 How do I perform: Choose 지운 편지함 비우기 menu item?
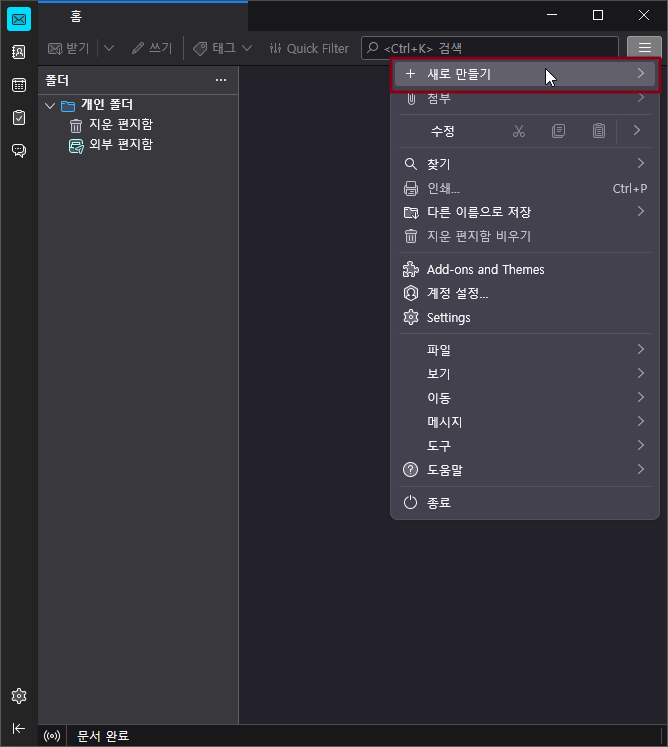[x=525, y=236]
